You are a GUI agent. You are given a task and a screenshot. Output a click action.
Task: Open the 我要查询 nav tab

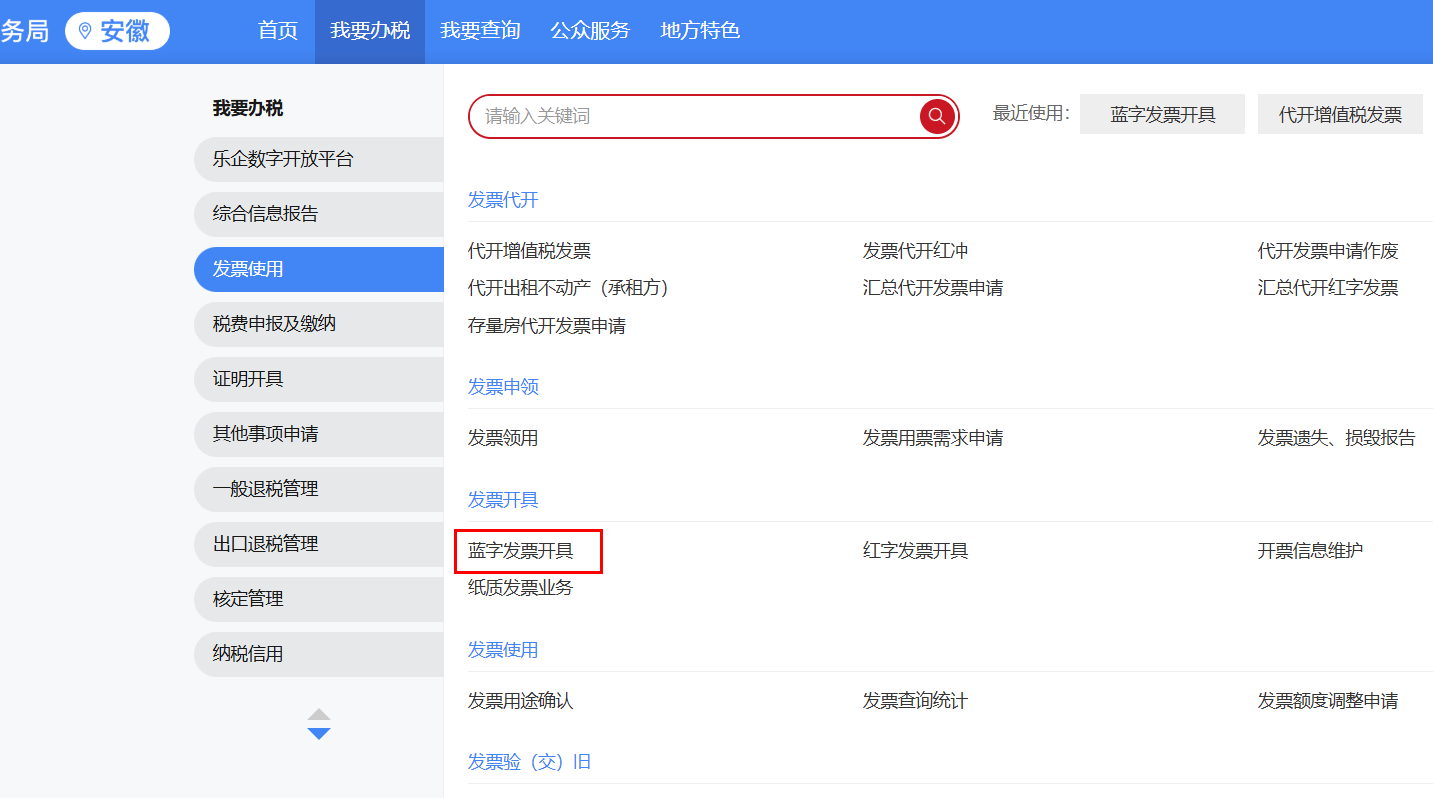pos(480,31)
